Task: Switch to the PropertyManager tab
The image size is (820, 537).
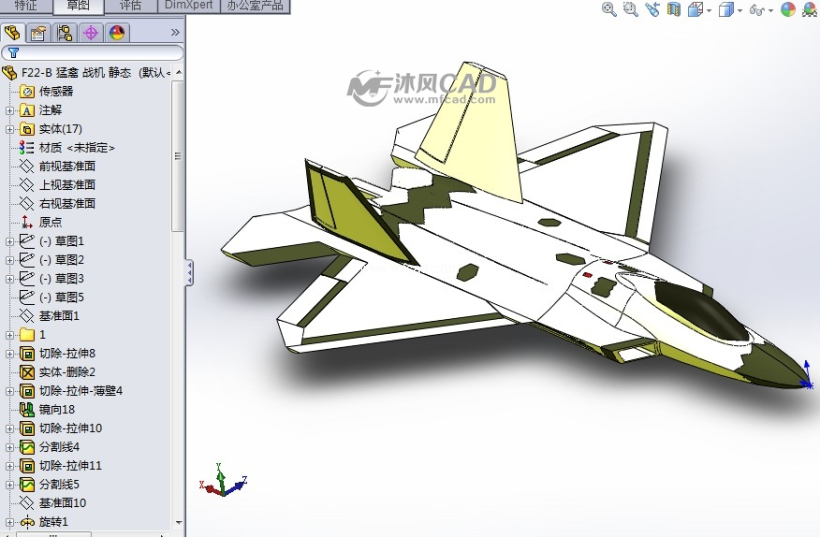Action: click(38, 33)
